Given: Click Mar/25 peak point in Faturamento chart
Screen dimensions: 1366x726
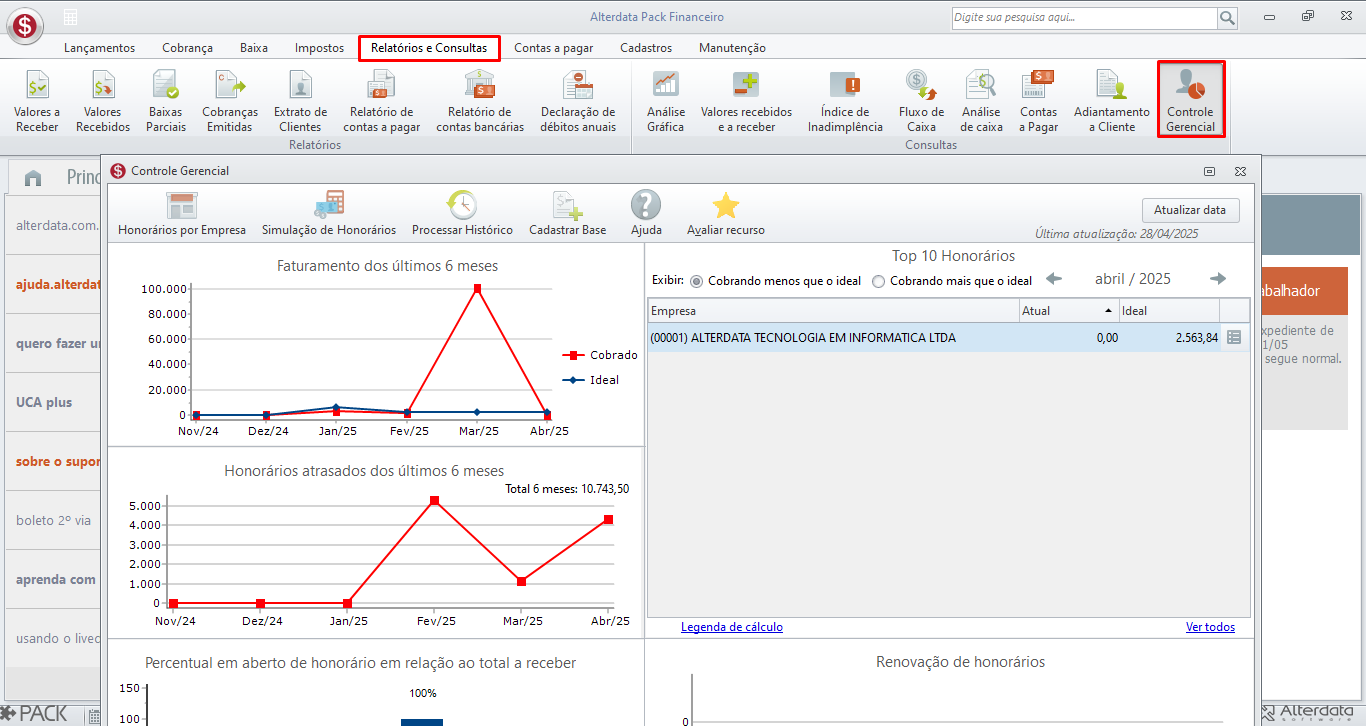Looking at the screenshot, I should click(x=478, y=288).
